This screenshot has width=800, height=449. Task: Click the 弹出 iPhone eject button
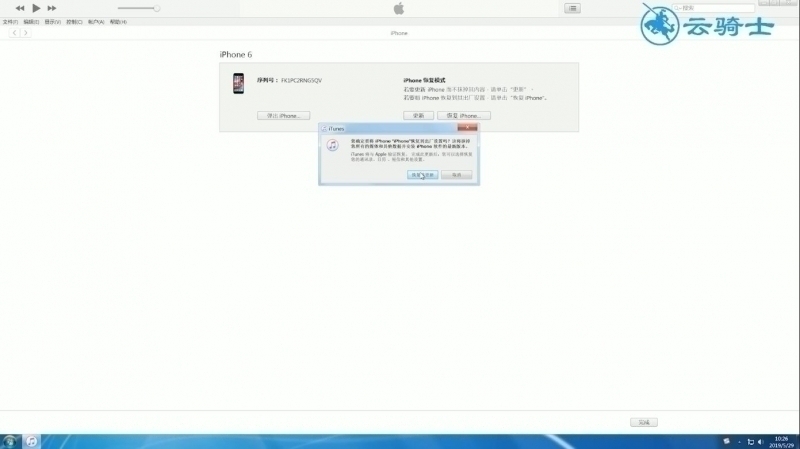(284, 116)
